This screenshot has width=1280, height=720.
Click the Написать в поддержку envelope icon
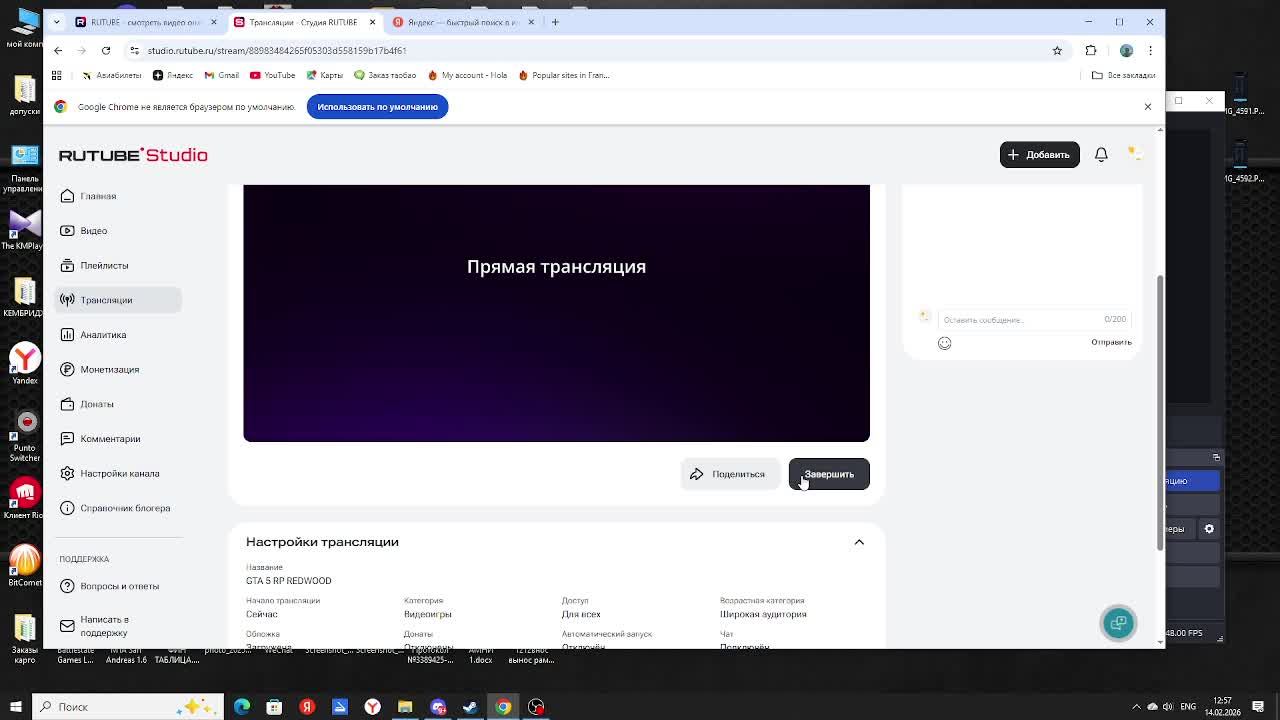(67, 626)
